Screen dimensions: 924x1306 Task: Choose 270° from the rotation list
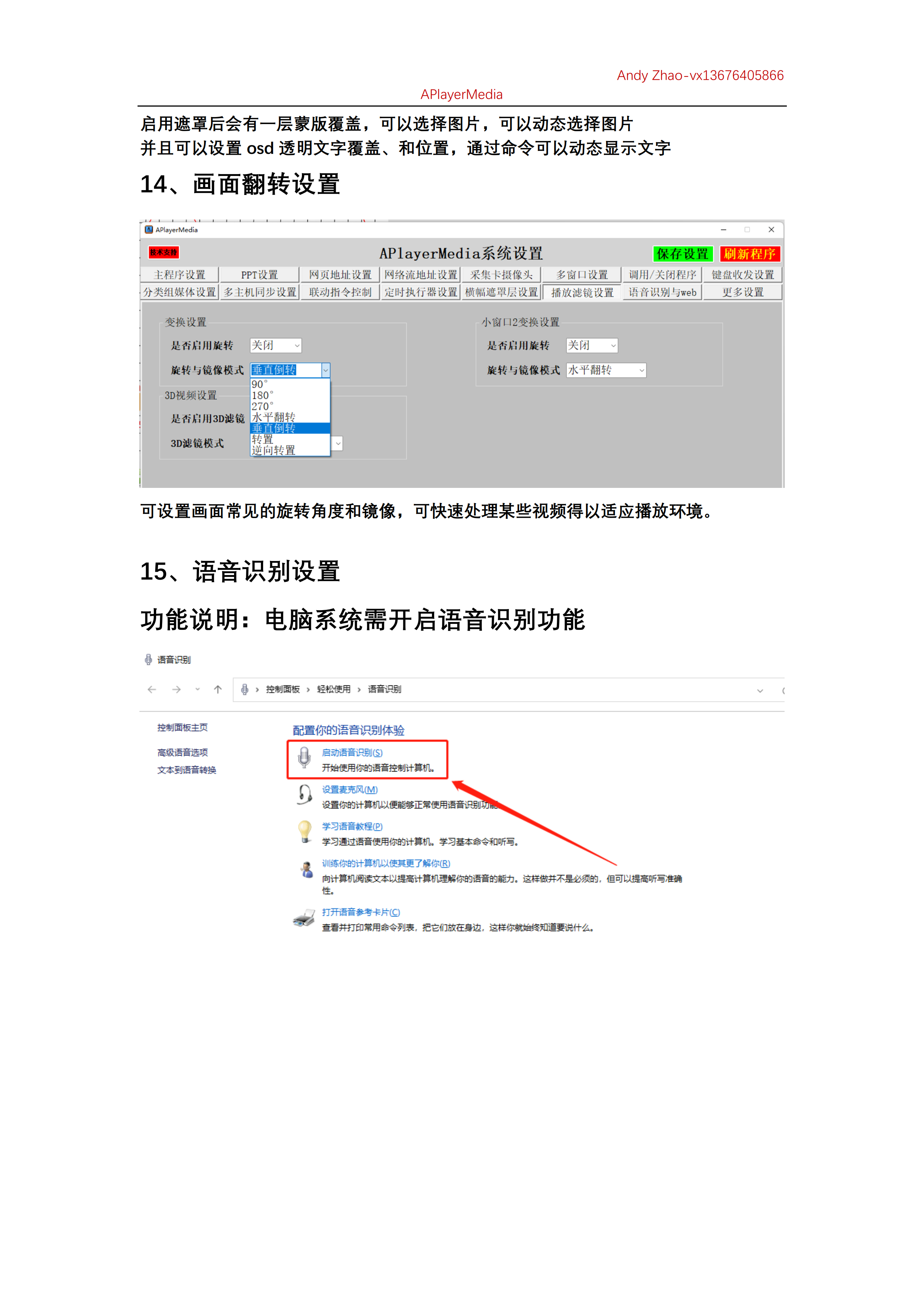pos(290,406)
